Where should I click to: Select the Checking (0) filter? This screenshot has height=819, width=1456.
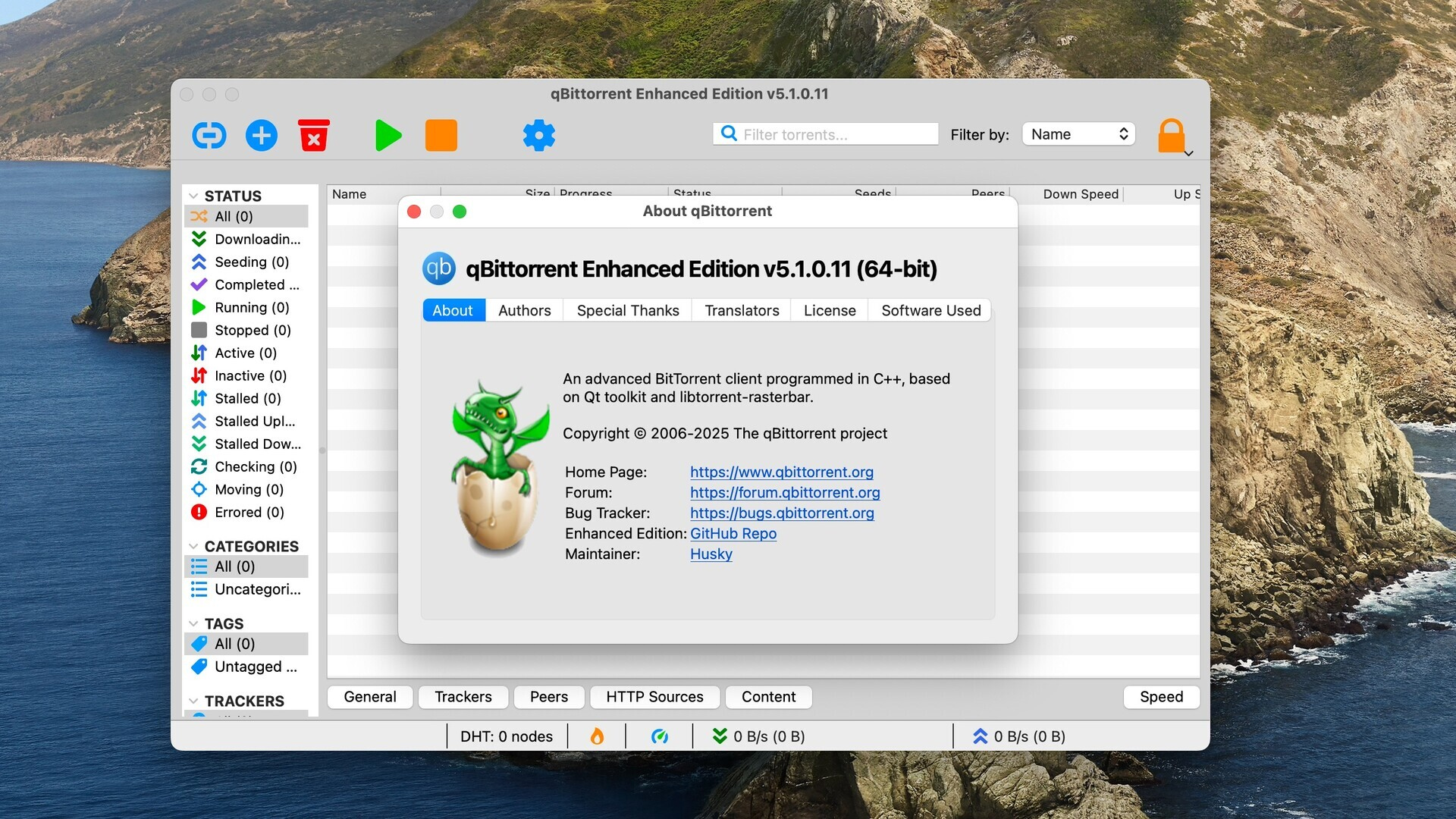click(x=246, y=466)
